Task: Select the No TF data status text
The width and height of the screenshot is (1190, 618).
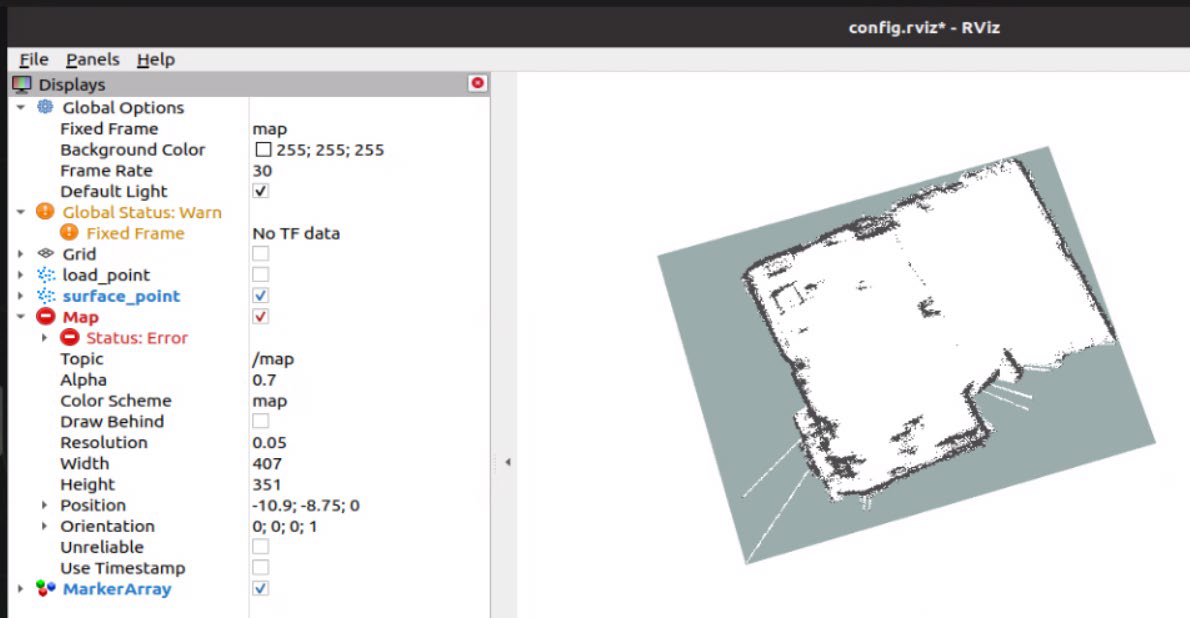Action: pyautogui.click(x=296, y=233)
